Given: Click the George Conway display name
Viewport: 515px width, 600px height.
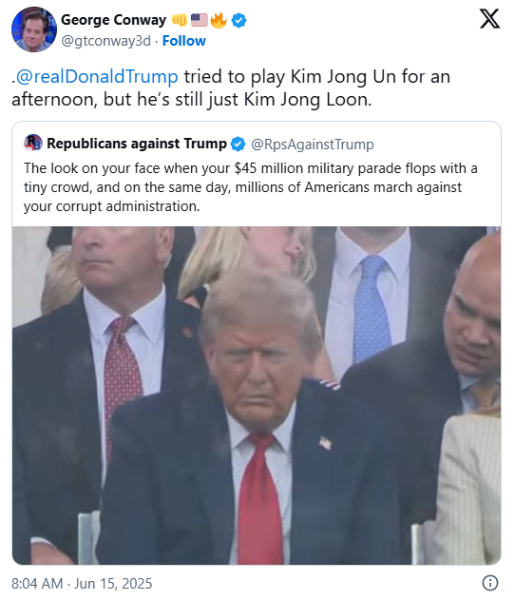Looking at the screenshot, I should [114, 20].
